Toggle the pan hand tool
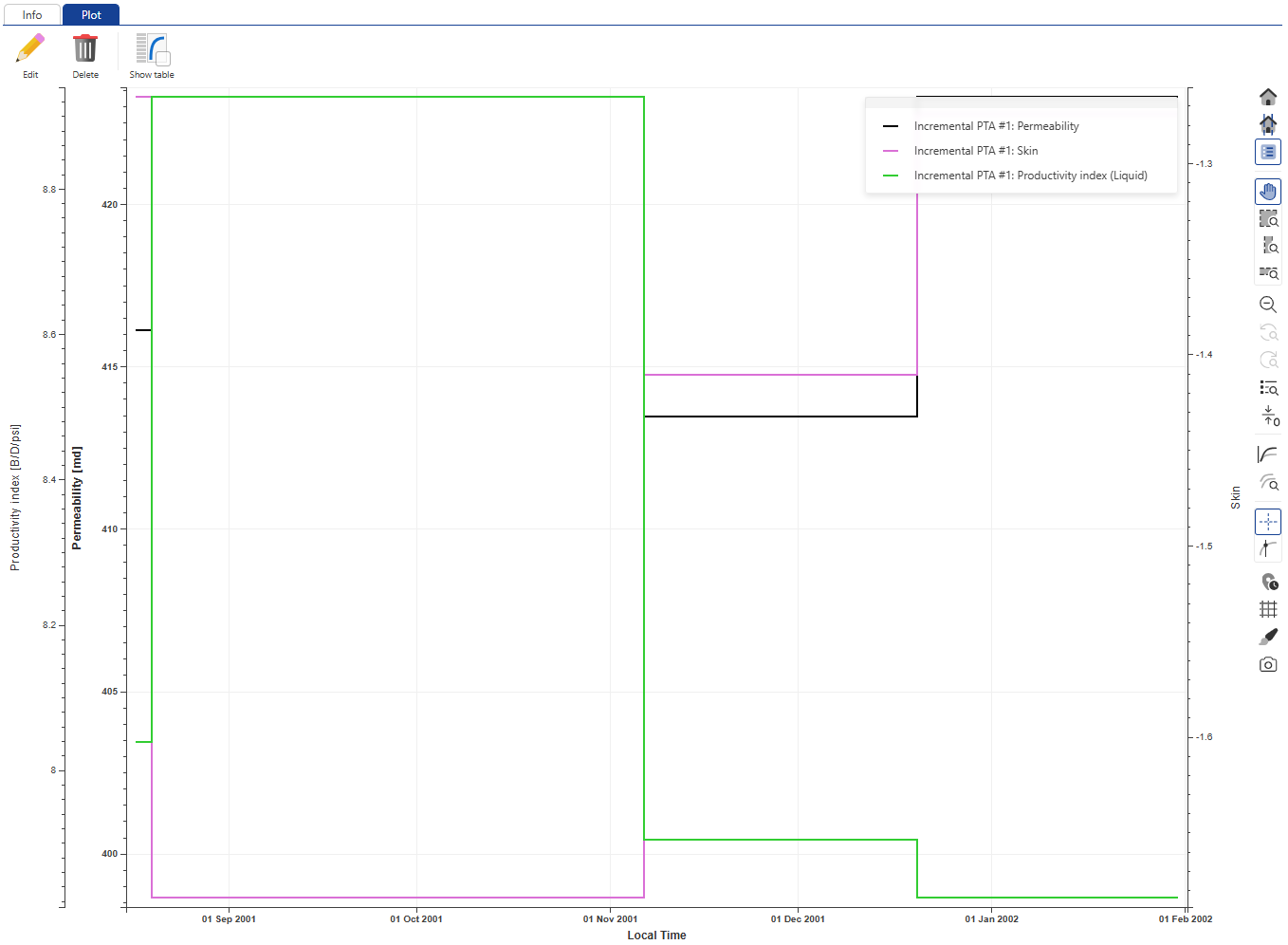1288x945 pixels. coord(1268,192)
